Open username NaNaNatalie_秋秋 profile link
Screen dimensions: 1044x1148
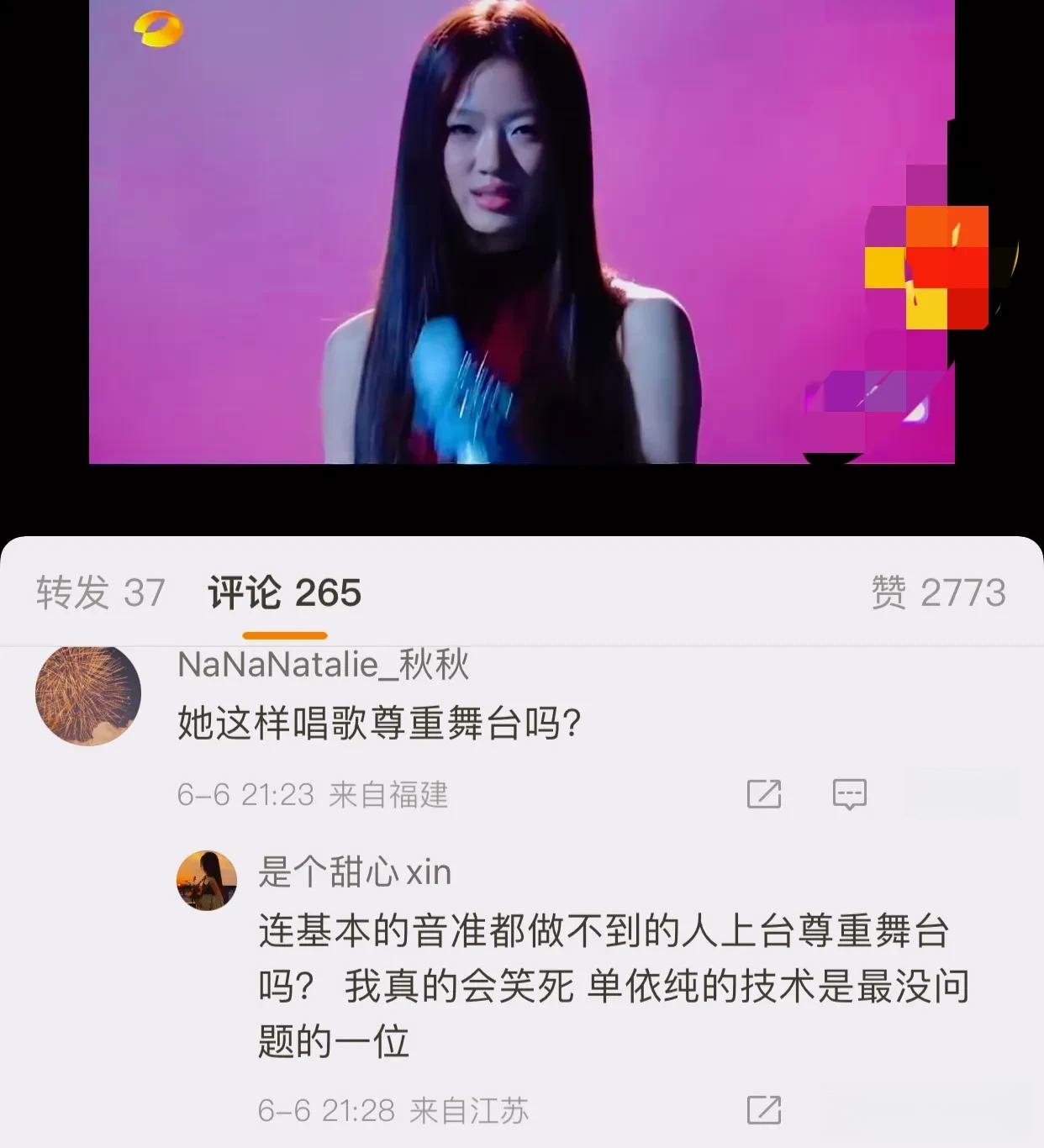tap(324, 665)
